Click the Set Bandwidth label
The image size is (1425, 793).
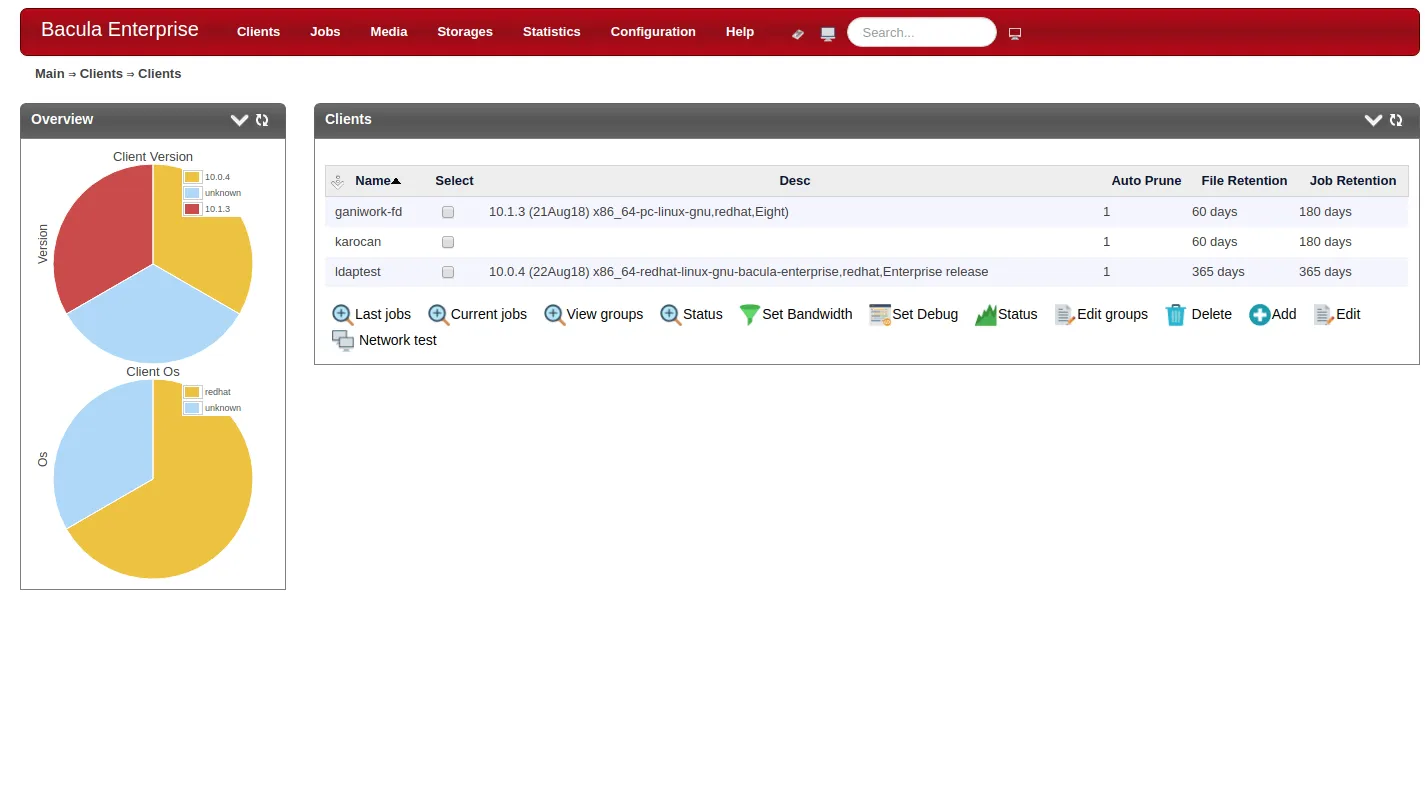coord(807,314)
